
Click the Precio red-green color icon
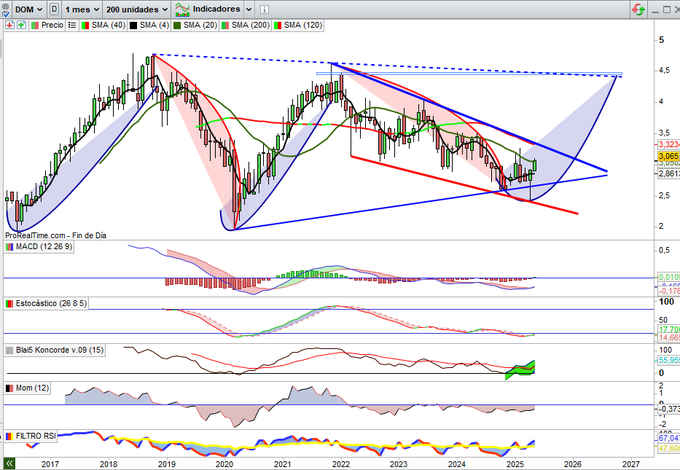tap(35, 25)
